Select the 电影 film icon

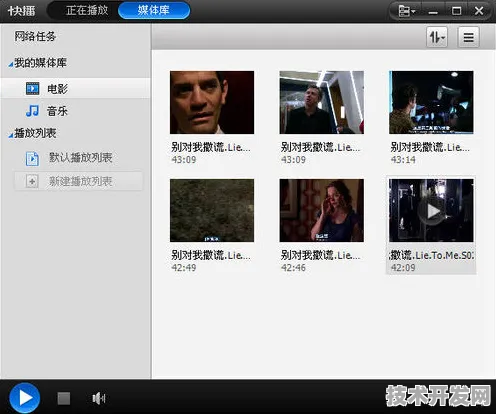point(32,89)
